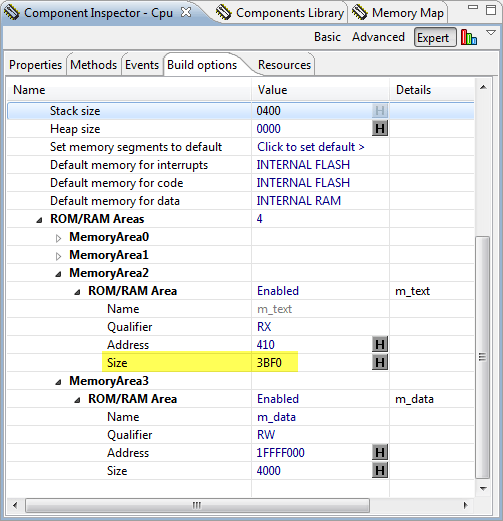Collapse ROM/RAM Area under MemoryArea2
Screen dimensions: 503x521
coord(77,292)
